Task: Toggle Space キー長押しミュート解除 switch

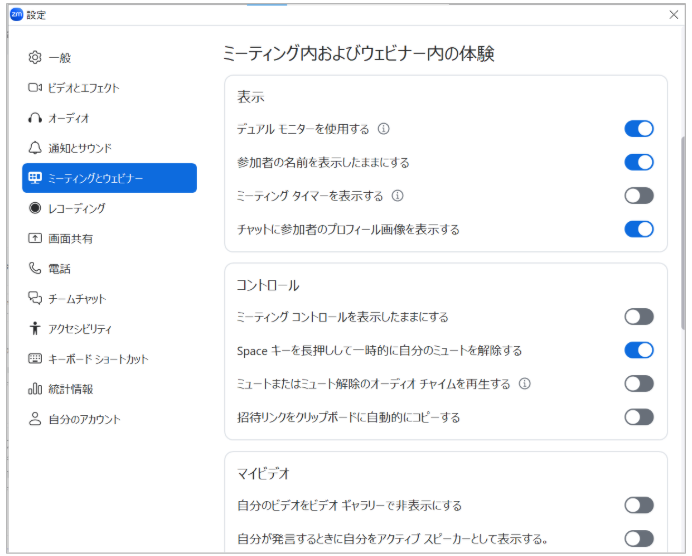Action: [639, 350]
